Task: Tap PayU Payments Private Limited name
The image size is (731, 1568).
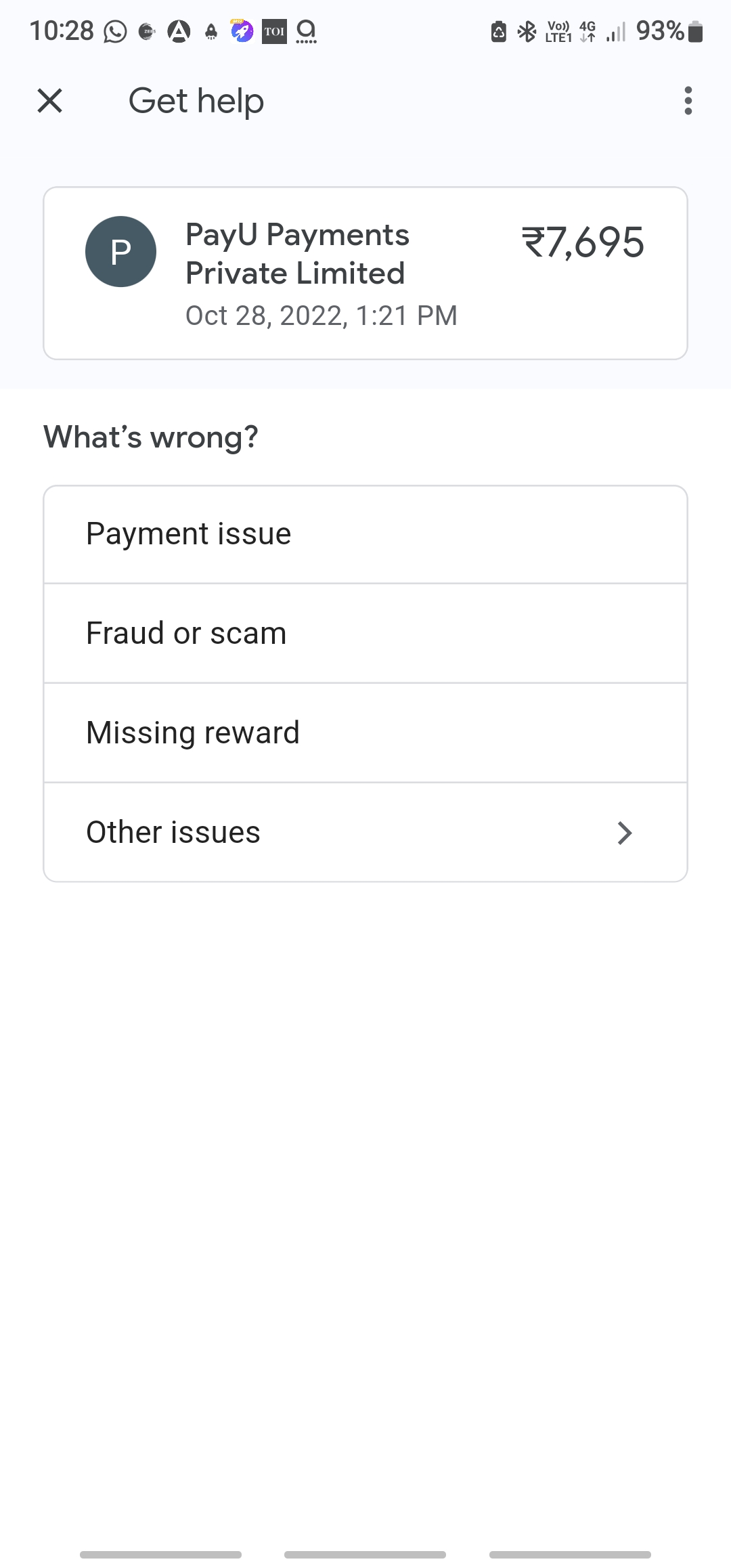Action: coord(297,254)
